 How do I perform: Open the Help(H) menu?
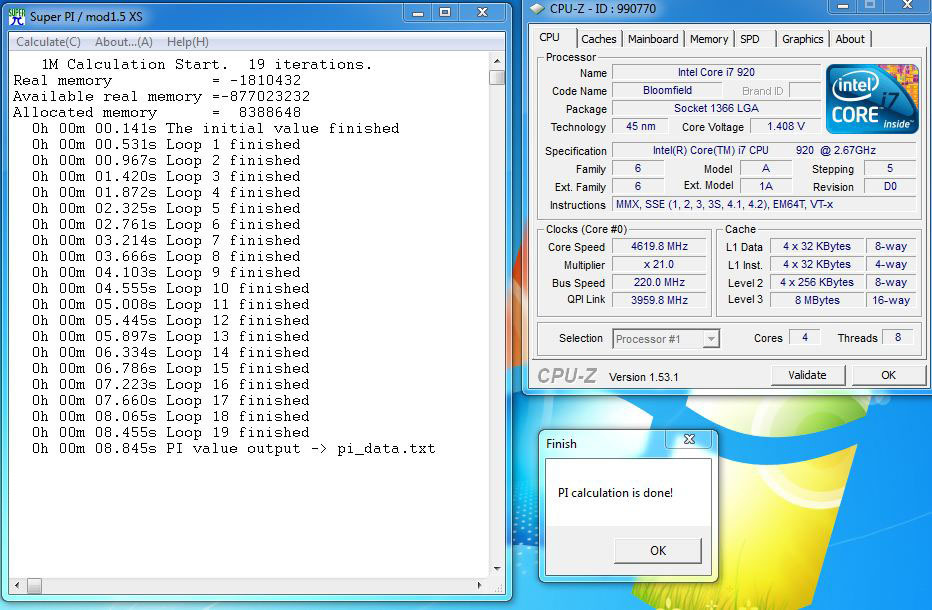(187, 42)
